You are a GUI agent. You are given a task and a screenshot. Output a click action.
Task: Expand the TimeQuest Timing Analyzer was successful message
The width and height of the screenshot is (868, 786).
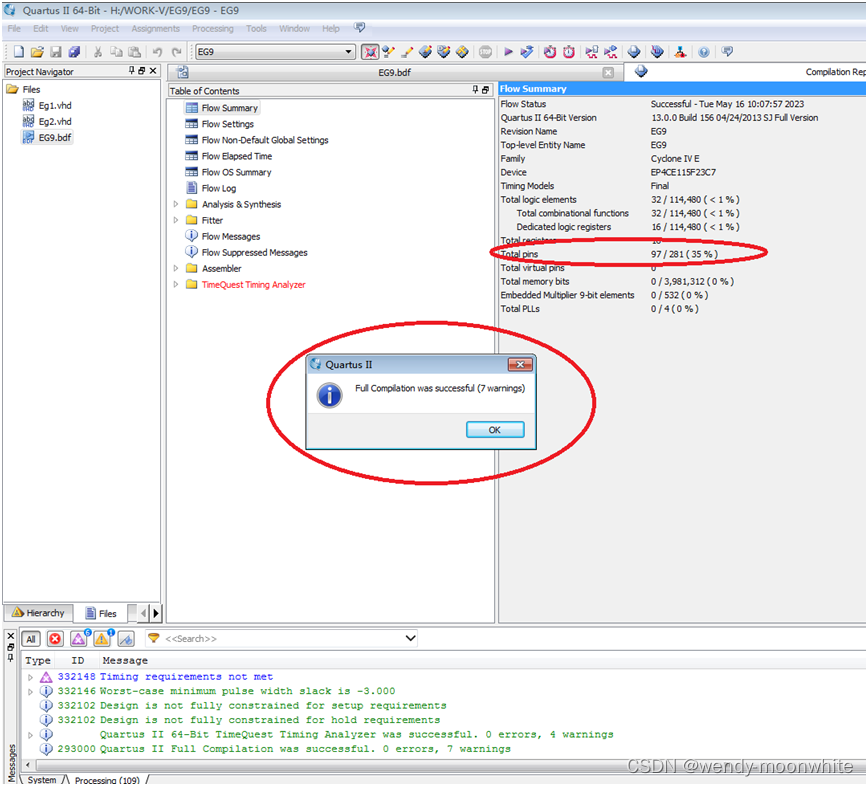pyautogui.click(x=30, y=735)
